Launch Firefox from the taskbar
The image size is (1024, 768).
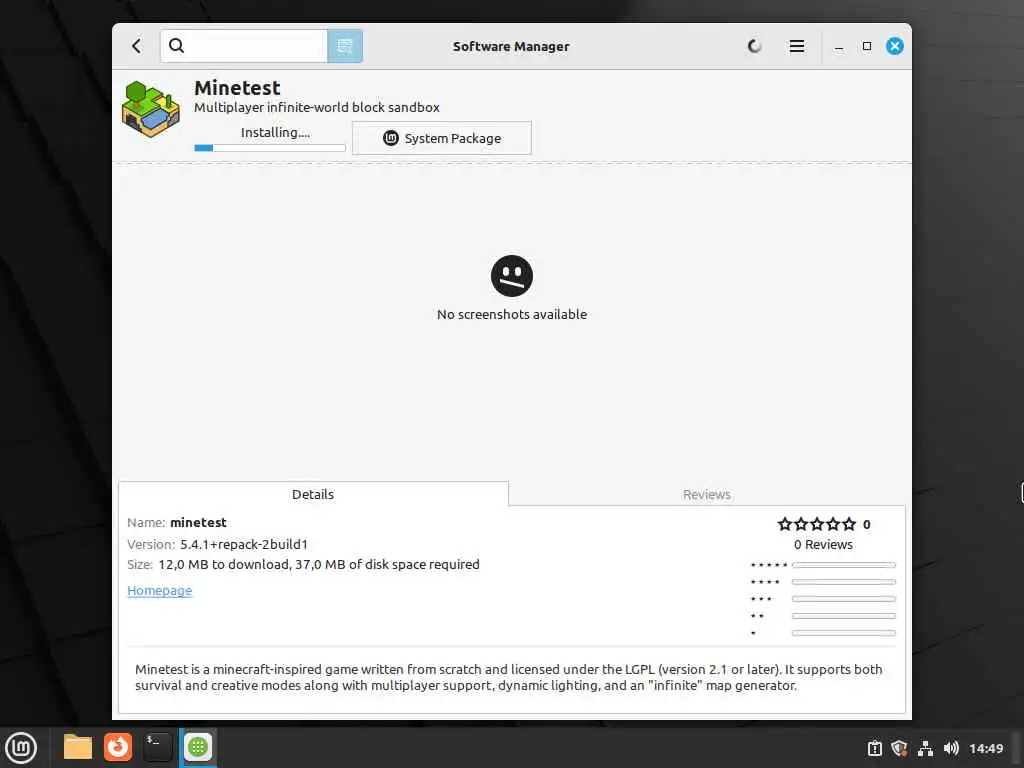click(x=118, y=747)
